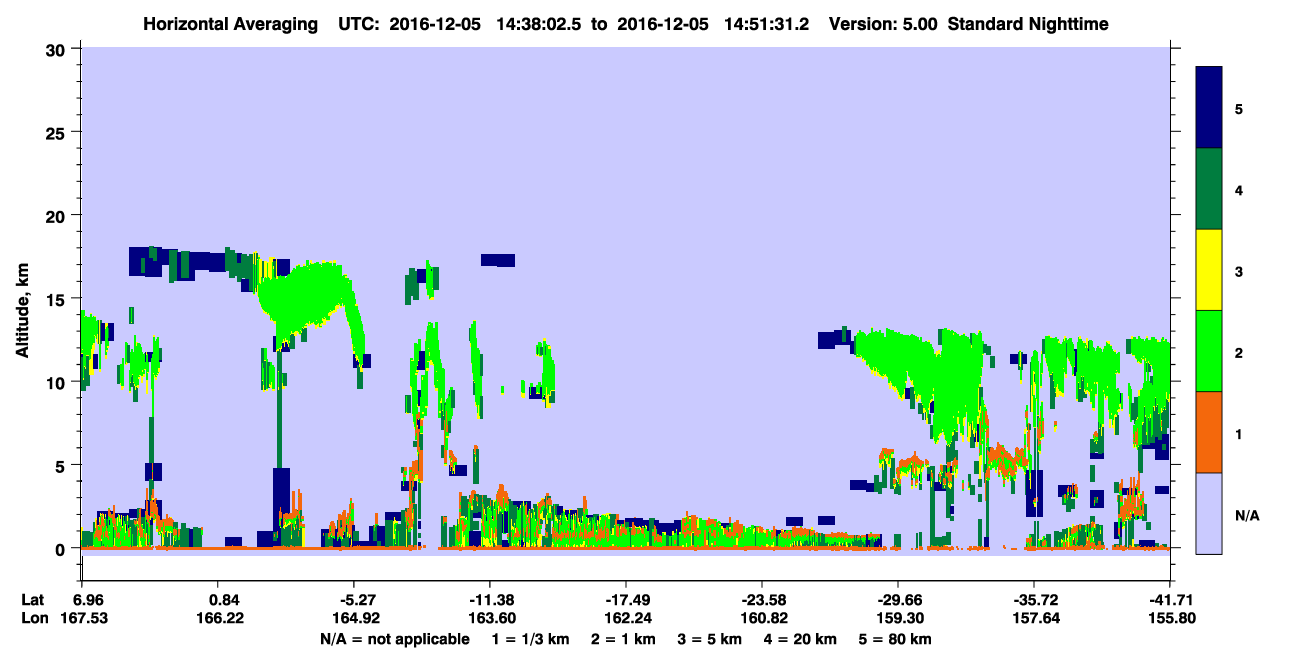Click legend text '2 = 1 km'

click(x=622, y=638)
